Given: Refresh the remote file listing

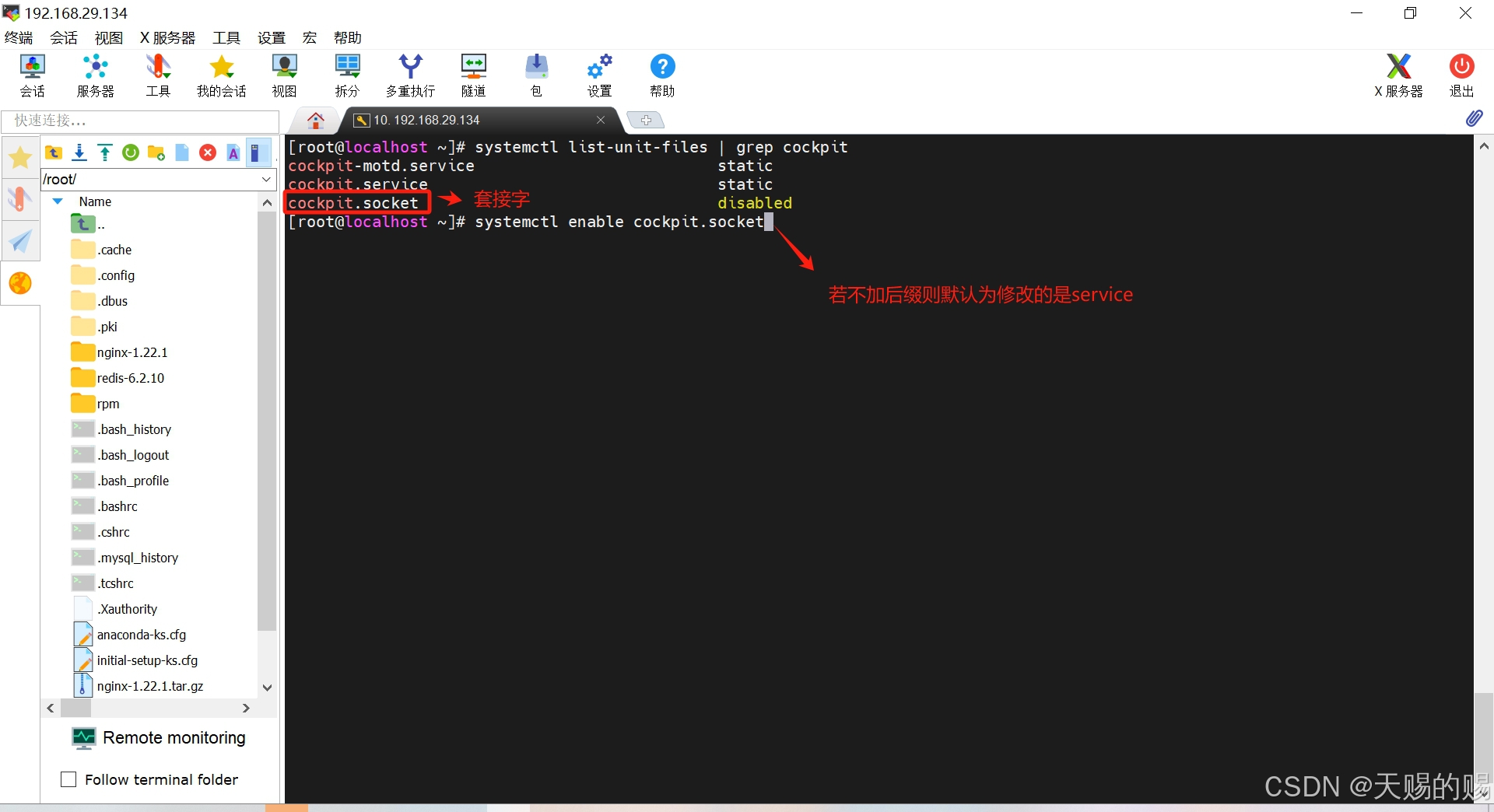Looking at the screenshot, I should 130,152.
